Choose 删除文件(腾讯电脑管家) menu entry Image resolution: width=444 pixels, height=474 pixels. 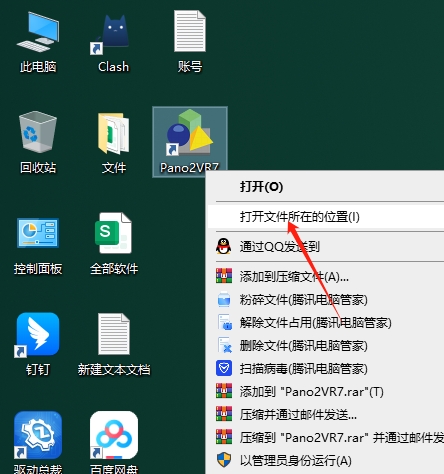pos(326,345)
